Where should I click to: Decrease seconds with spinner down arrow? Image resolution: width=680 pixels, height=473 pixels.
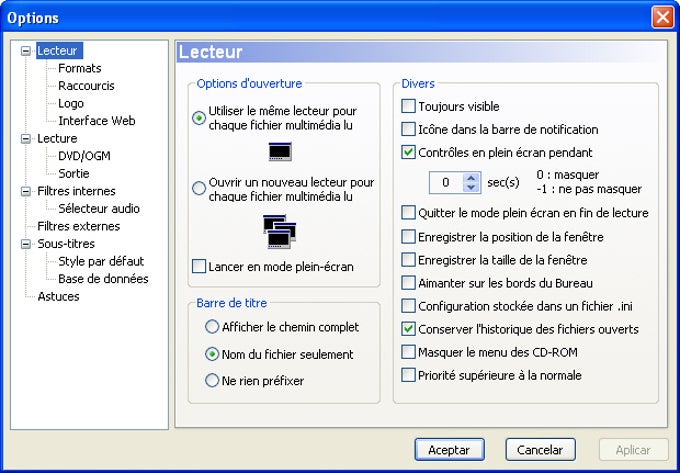[471, 187]
